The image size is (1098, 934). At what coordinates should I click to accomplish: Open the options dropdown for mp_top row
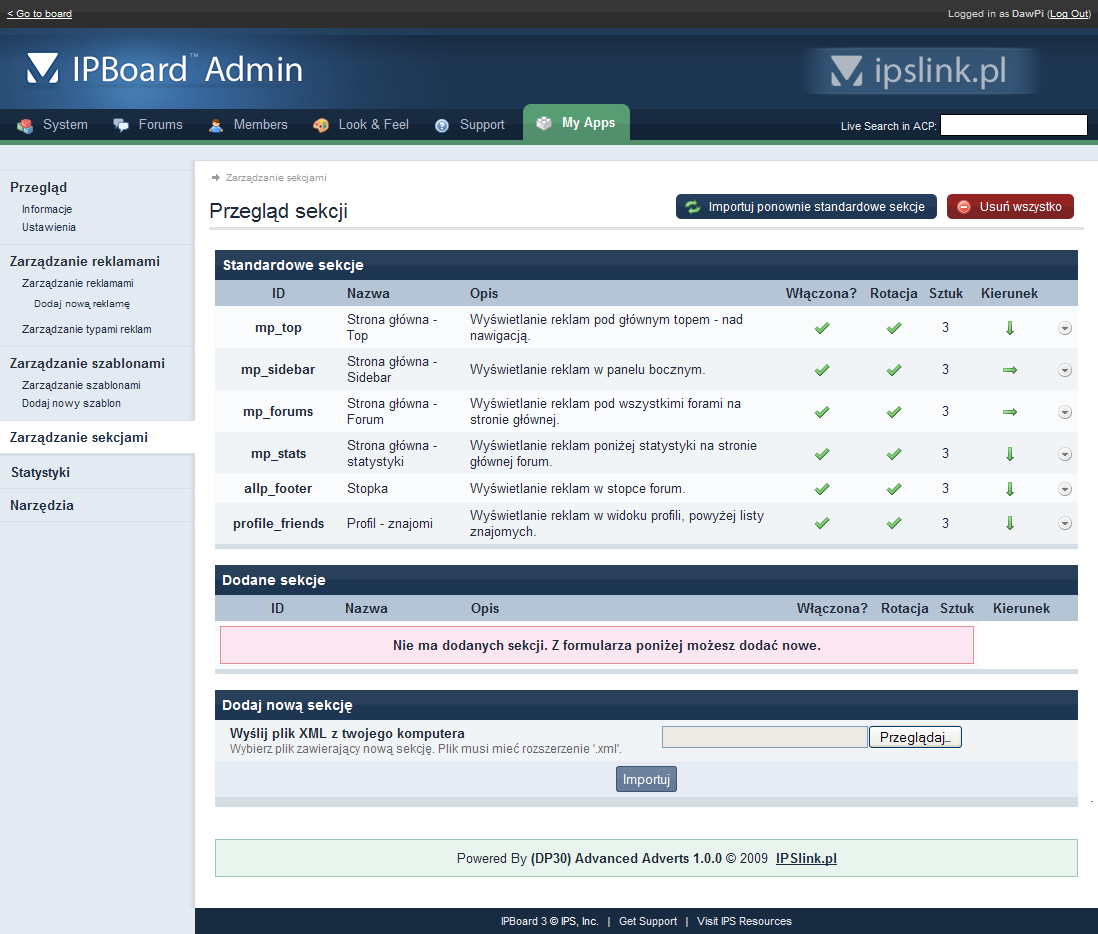[x=1065, y=328]
